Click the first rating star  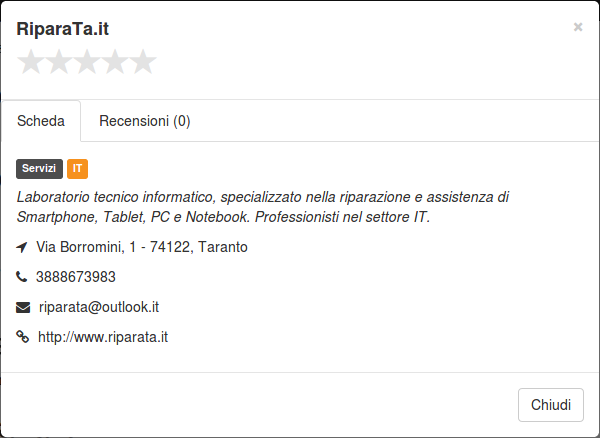(31, 62)
